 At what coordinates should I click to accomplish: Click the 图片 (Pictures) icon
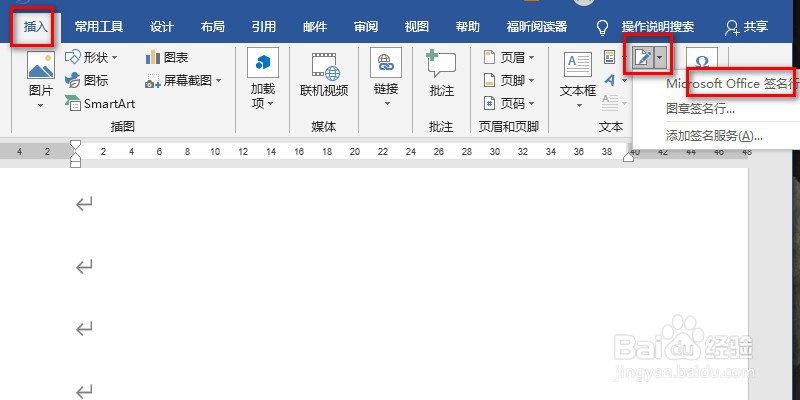click(41, 65)
